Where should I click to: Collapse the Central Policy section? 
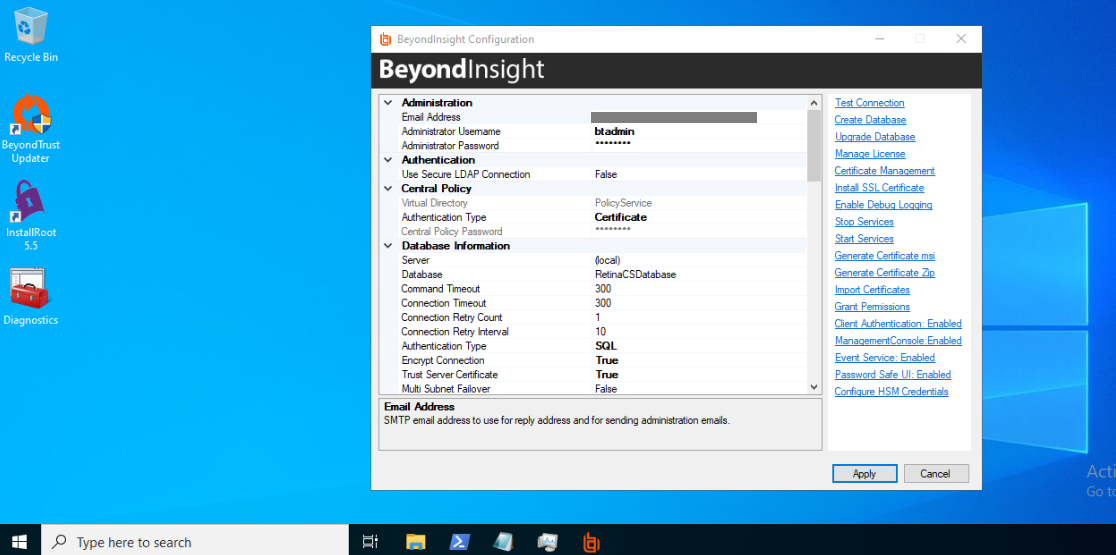tap(388, 189)
